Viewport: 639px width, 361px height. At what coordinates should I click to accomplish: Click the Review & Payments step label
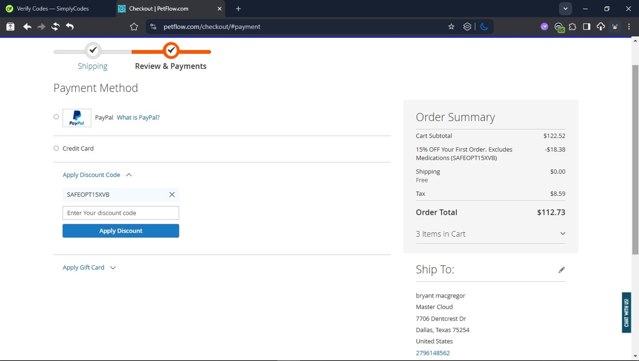tap(171, 66)
